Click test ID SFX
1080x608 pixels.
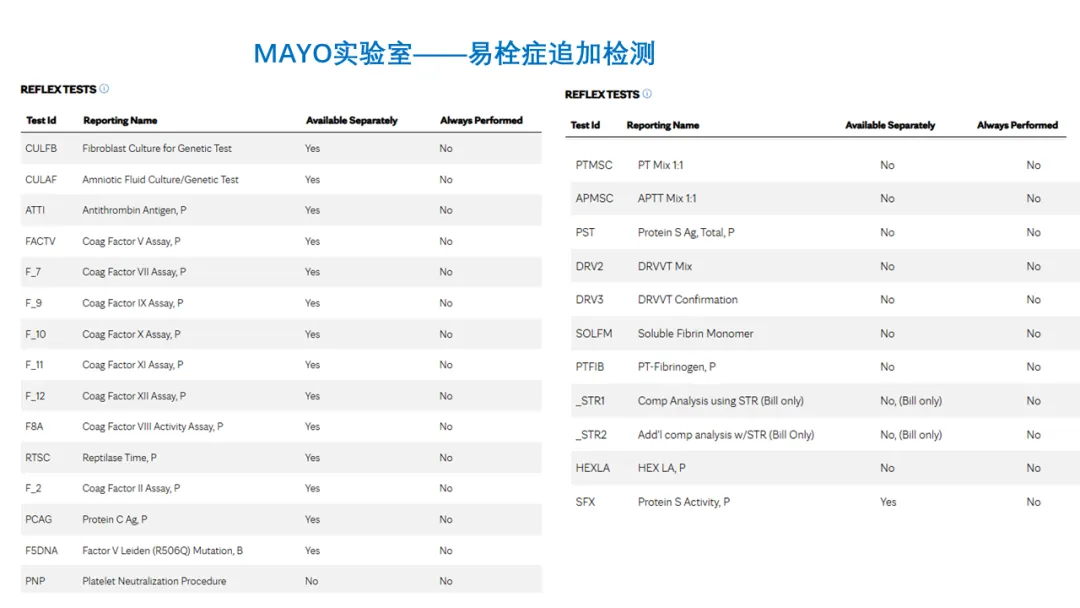(585, 502)
